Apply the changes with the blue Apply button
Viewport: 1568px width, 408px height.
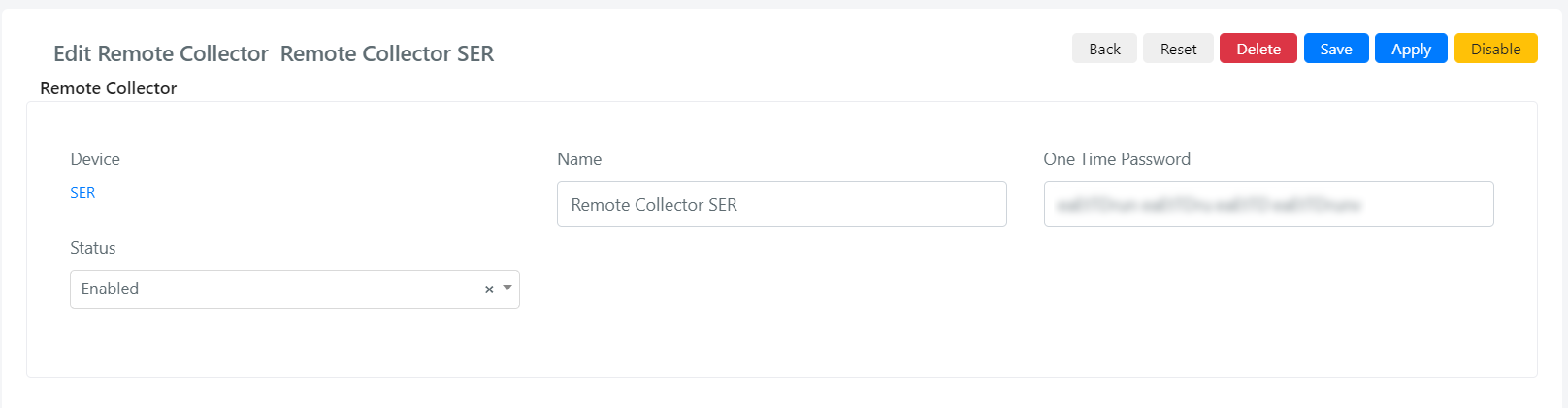tap(1411, 49)
